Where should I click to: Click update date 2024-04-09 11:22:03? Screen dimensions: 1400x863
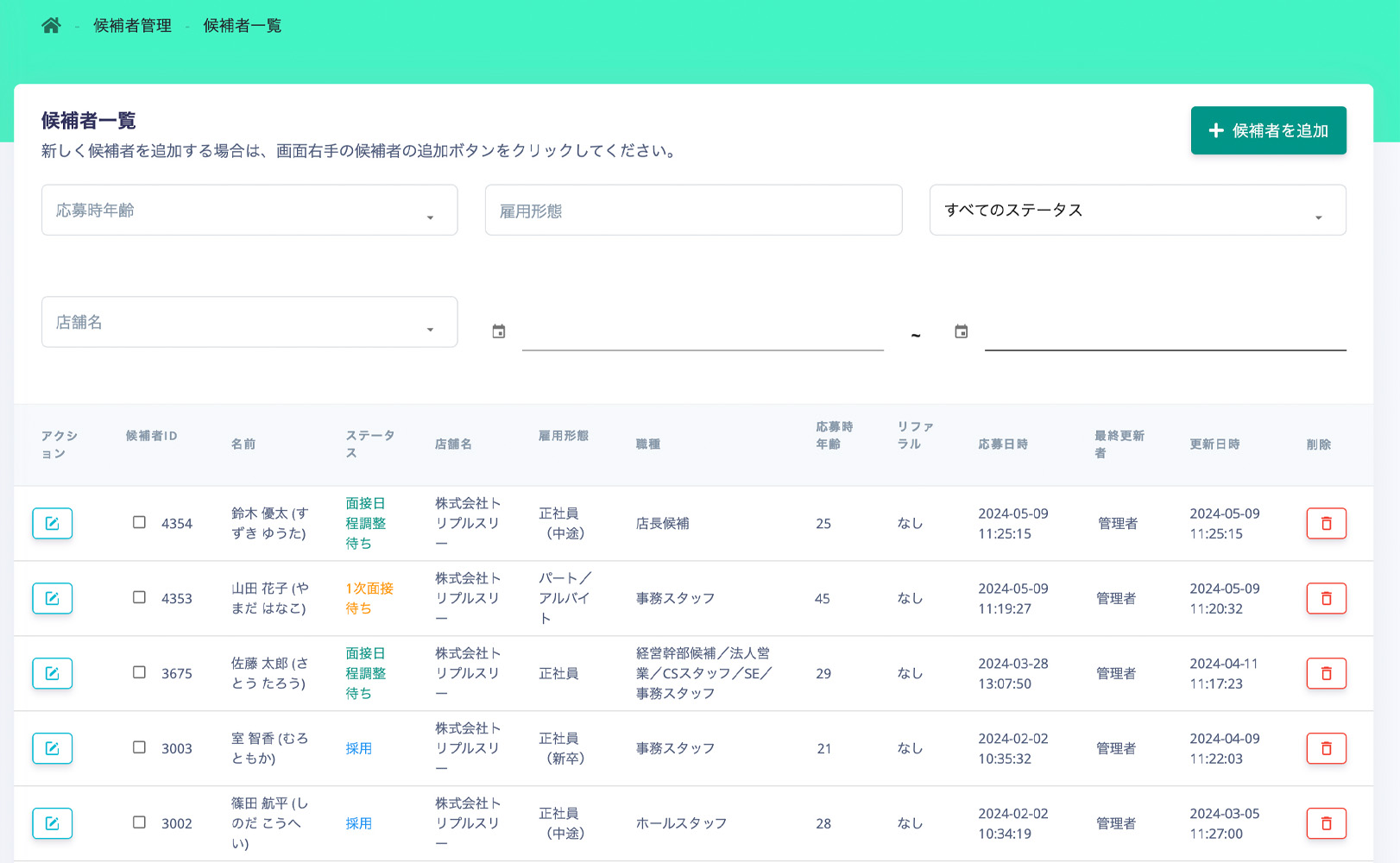[x=1225, y=748]
